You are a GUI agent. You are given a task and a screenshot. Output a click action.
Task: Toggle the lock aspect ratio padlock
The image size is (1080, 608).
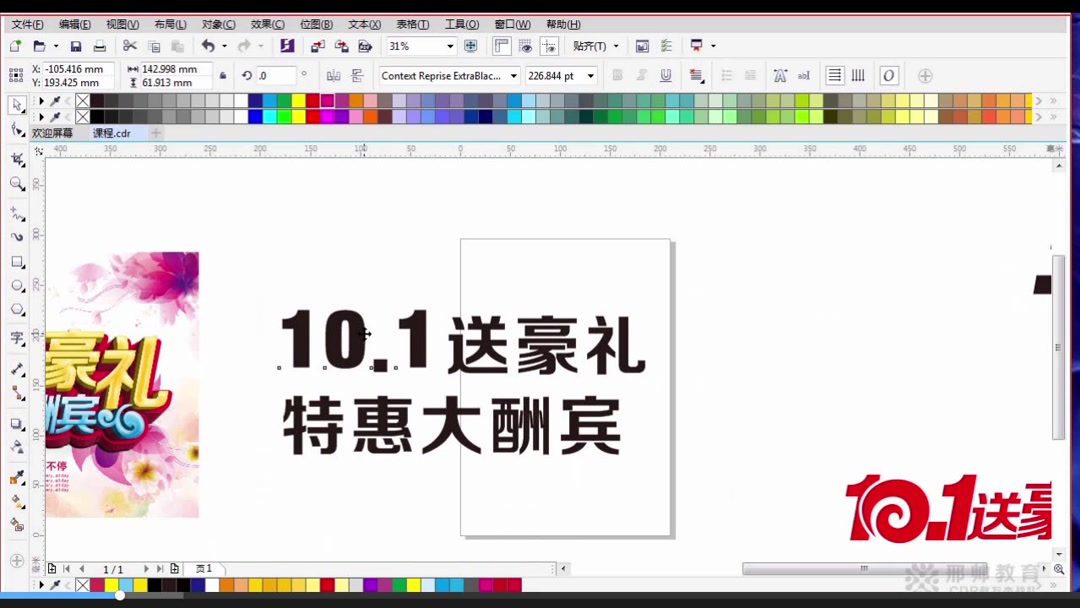222,76
